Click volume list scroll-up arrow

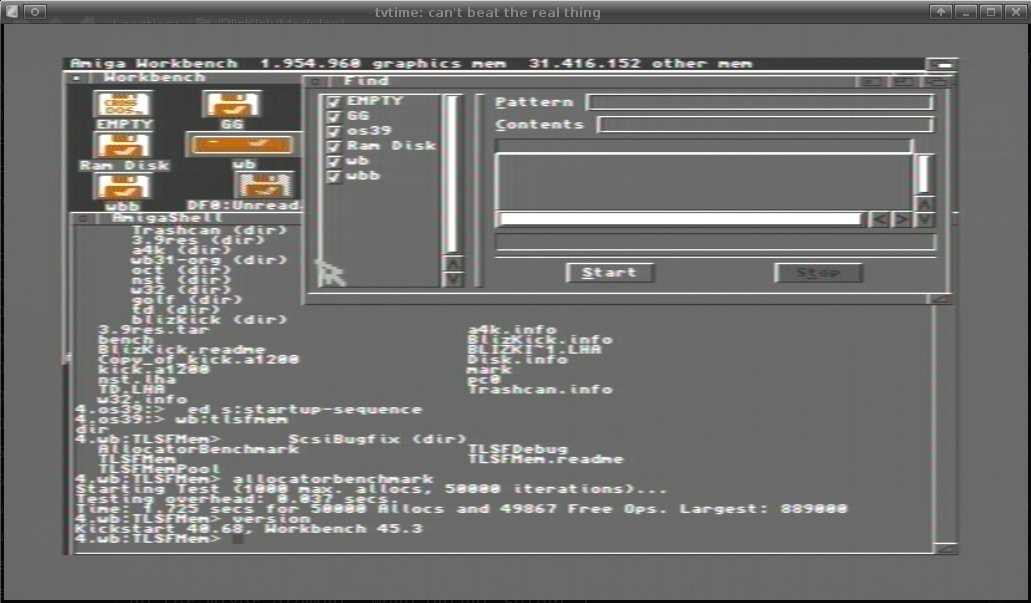(x=452, y=263)
